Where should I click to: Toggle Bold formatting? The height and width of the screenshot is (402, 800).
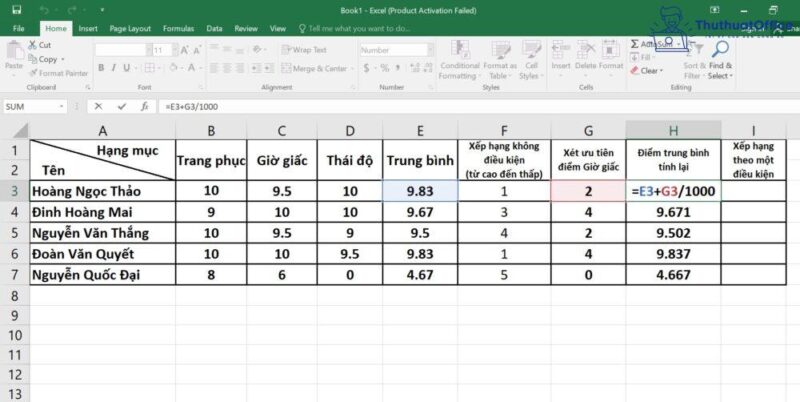[101, 67]
